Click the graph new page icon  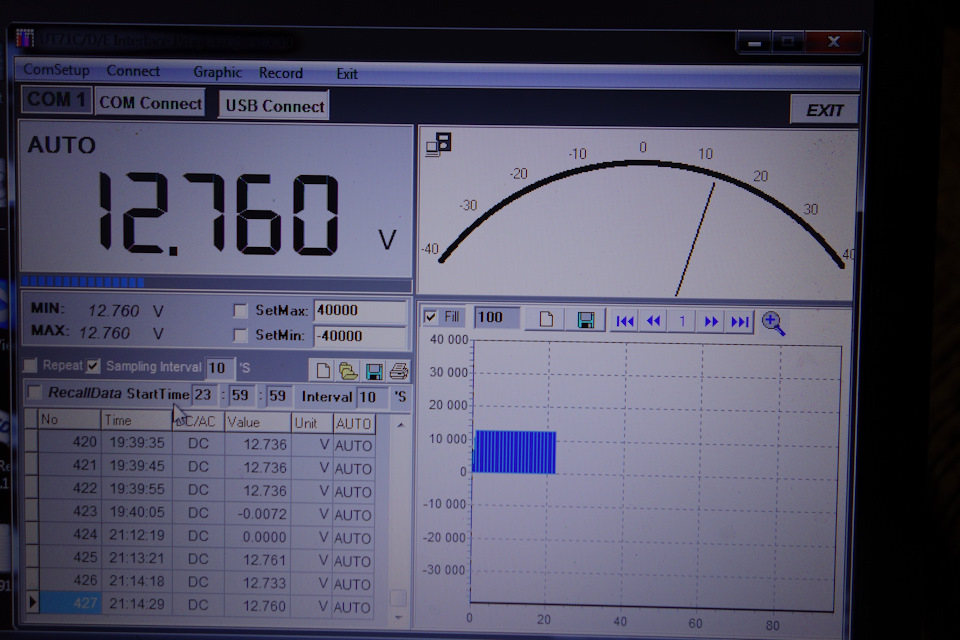[546, 319]
